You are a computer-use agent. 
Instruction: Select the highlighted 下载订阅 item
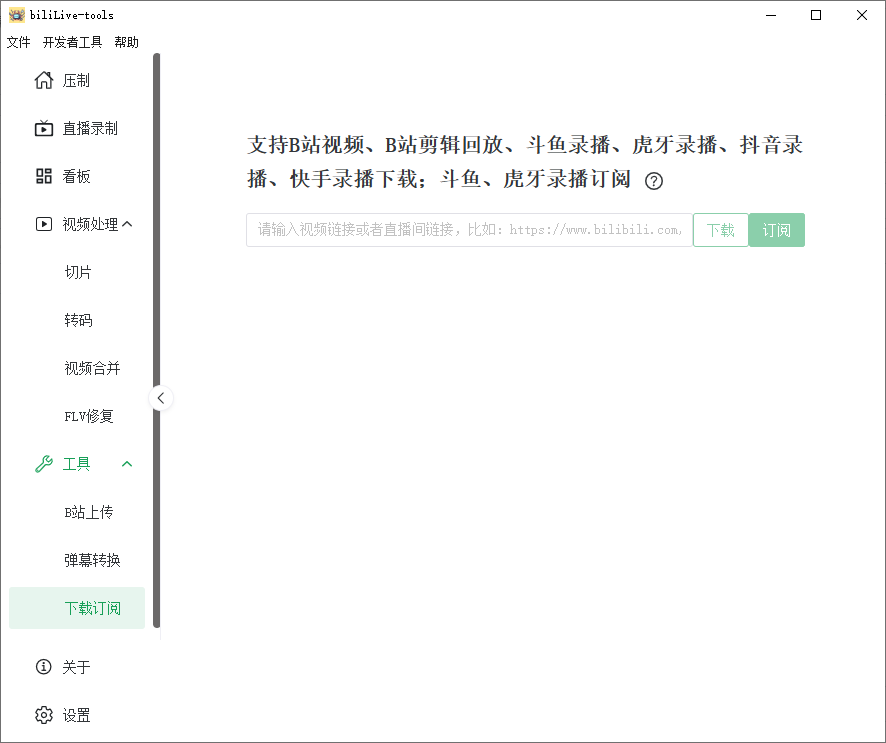pyautogui.click(x=77, y=608)
